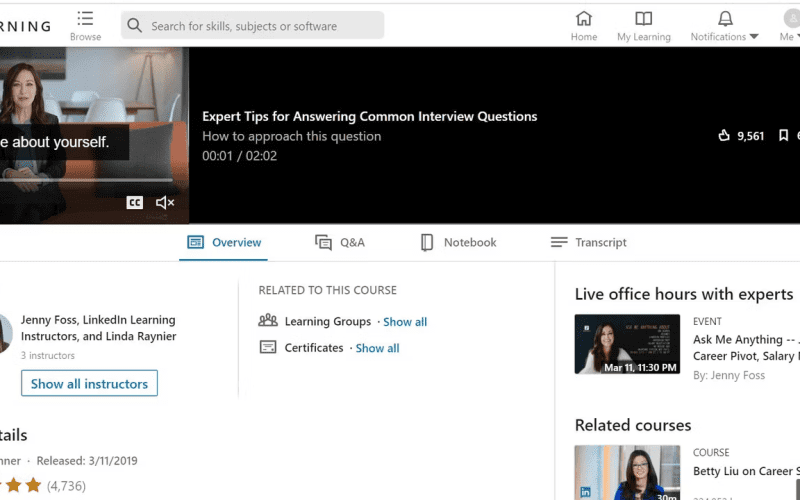800x500 pixels.
Task: Open Ask Me Anything event thumbnail
Action: point(627,344)
